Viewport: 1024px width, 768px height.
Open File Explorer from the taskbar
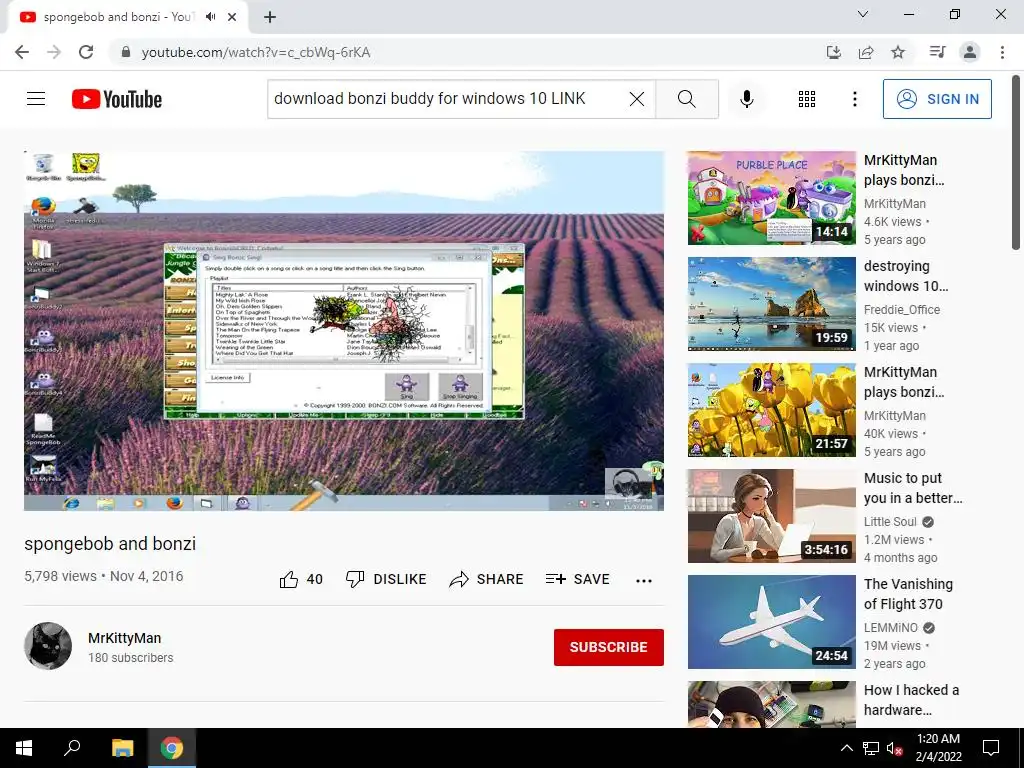[x=122, y=748]
